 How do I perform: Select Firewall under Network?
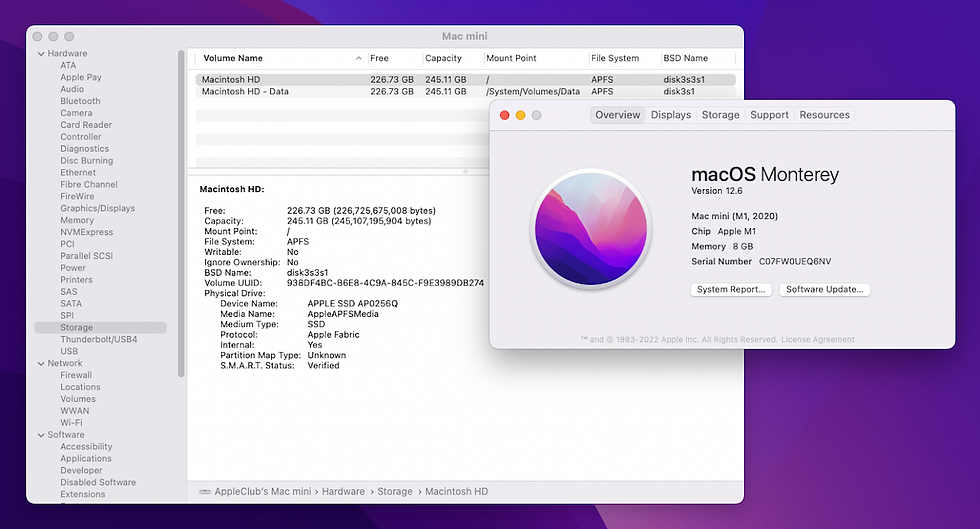point(76,375)
